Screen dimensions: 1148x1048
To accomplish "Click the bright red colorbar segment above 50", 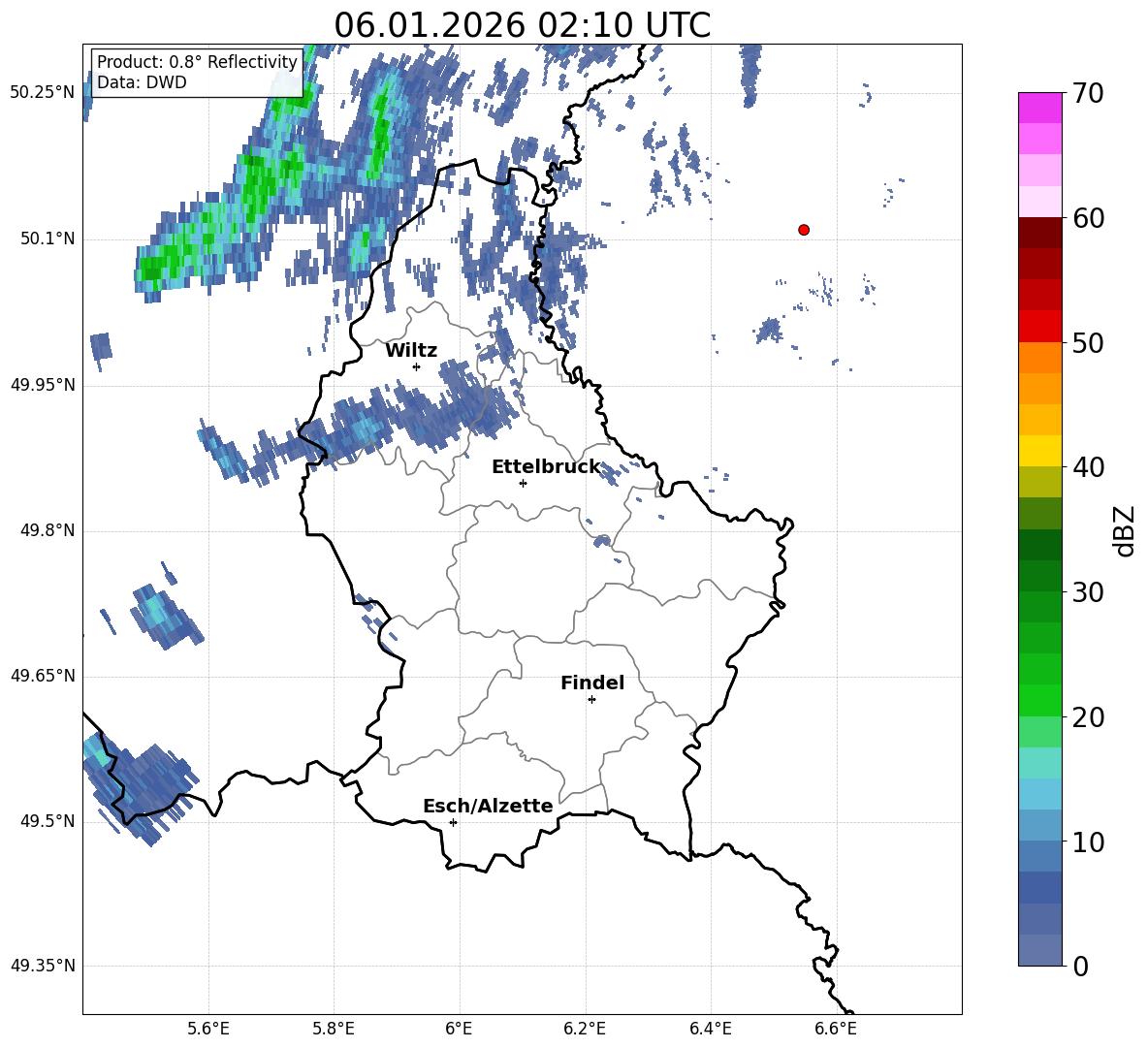I will 1039,327.
